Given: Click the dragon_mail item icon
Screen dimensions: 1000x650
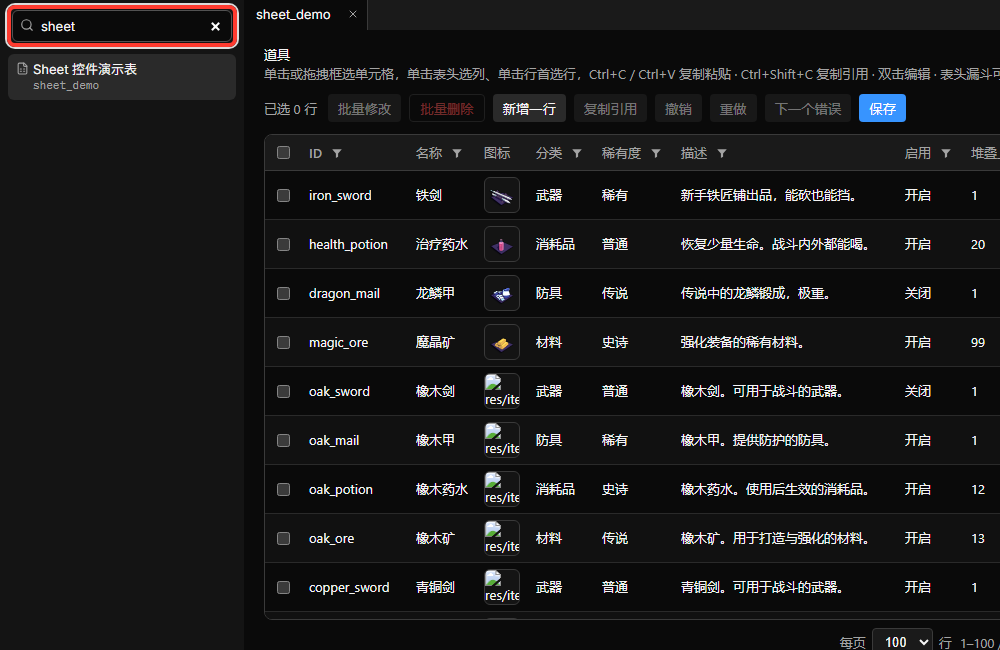Looking at the screenshot, I should coord(502,293).
